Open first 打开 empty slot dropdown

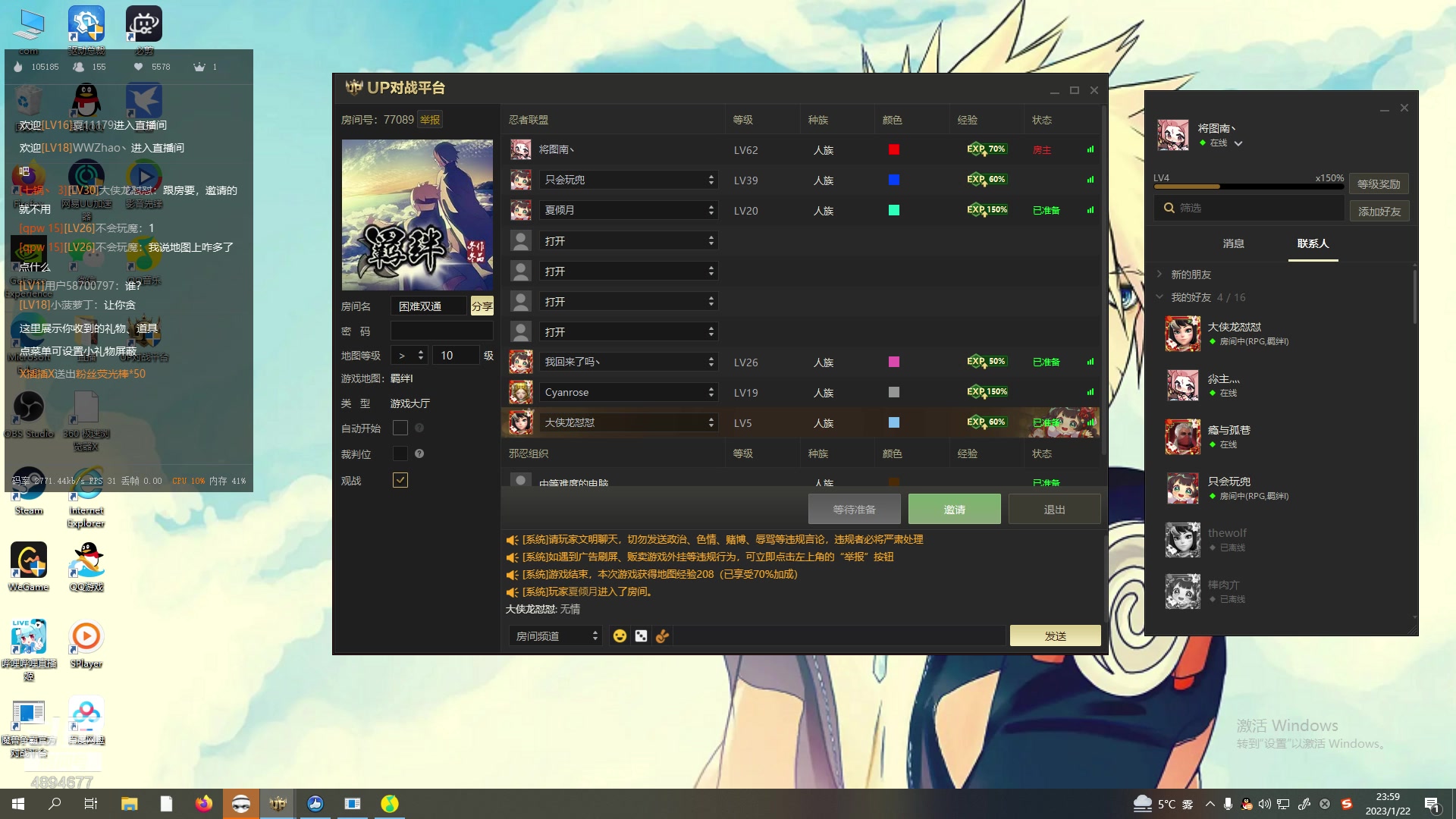coord(629,240)
